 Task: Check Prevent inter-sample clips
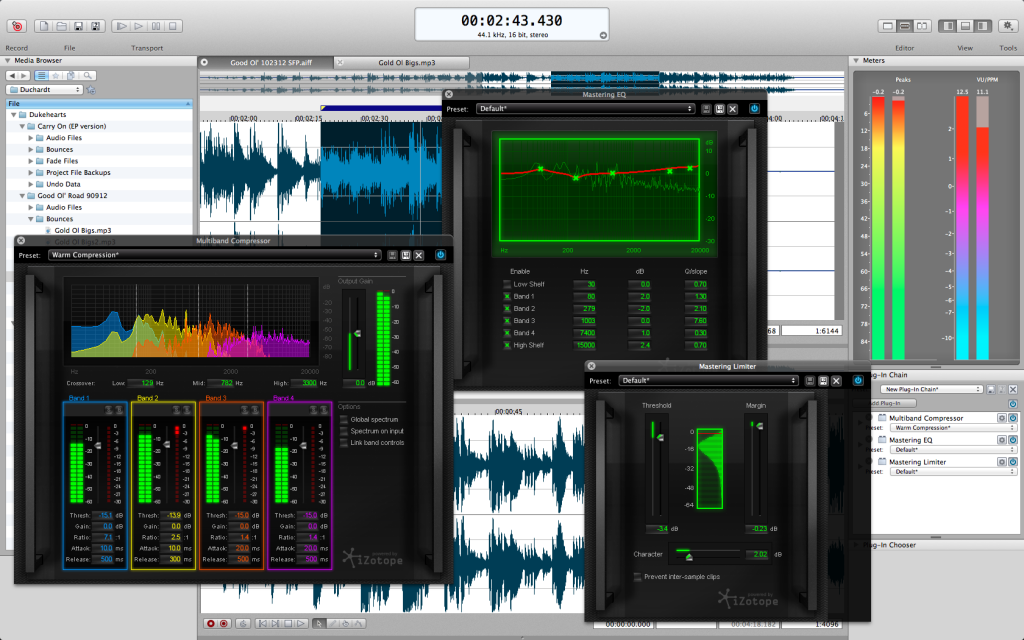[x=637, y=577]
